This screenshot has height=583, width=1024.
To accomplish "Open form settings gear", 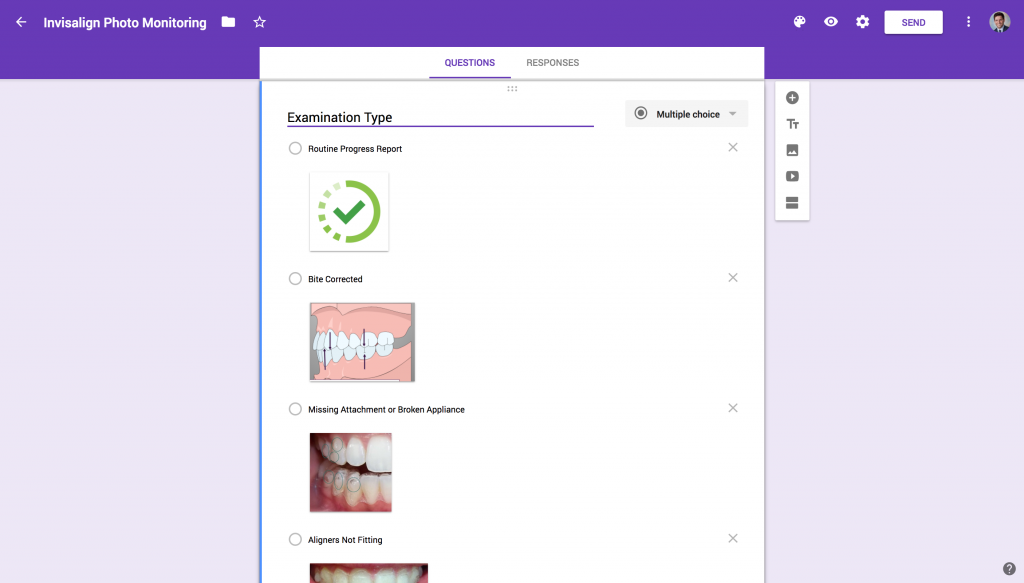I will (863, 22).
